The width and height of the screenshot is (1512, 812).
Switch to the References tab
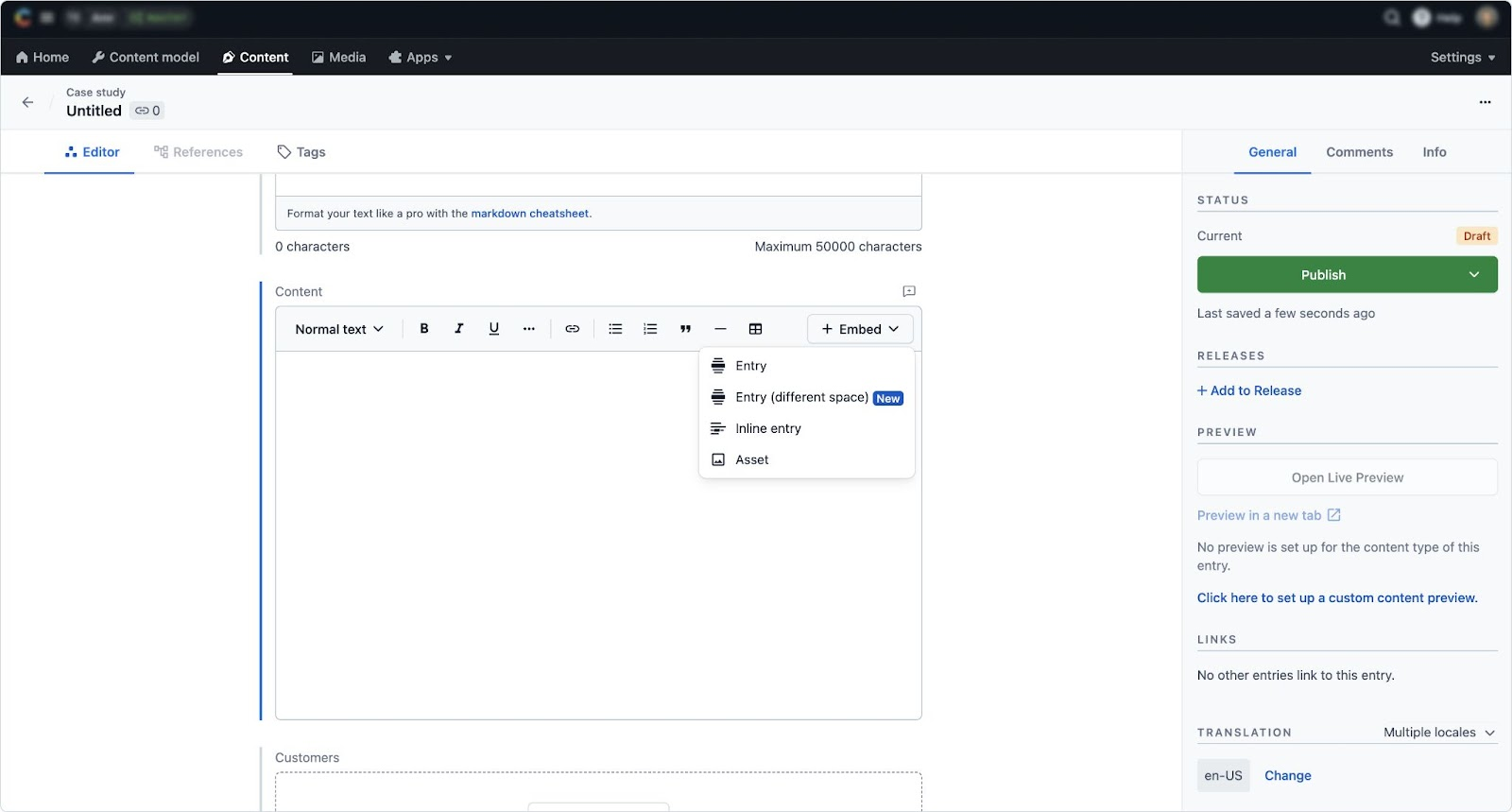coord(198,152)
